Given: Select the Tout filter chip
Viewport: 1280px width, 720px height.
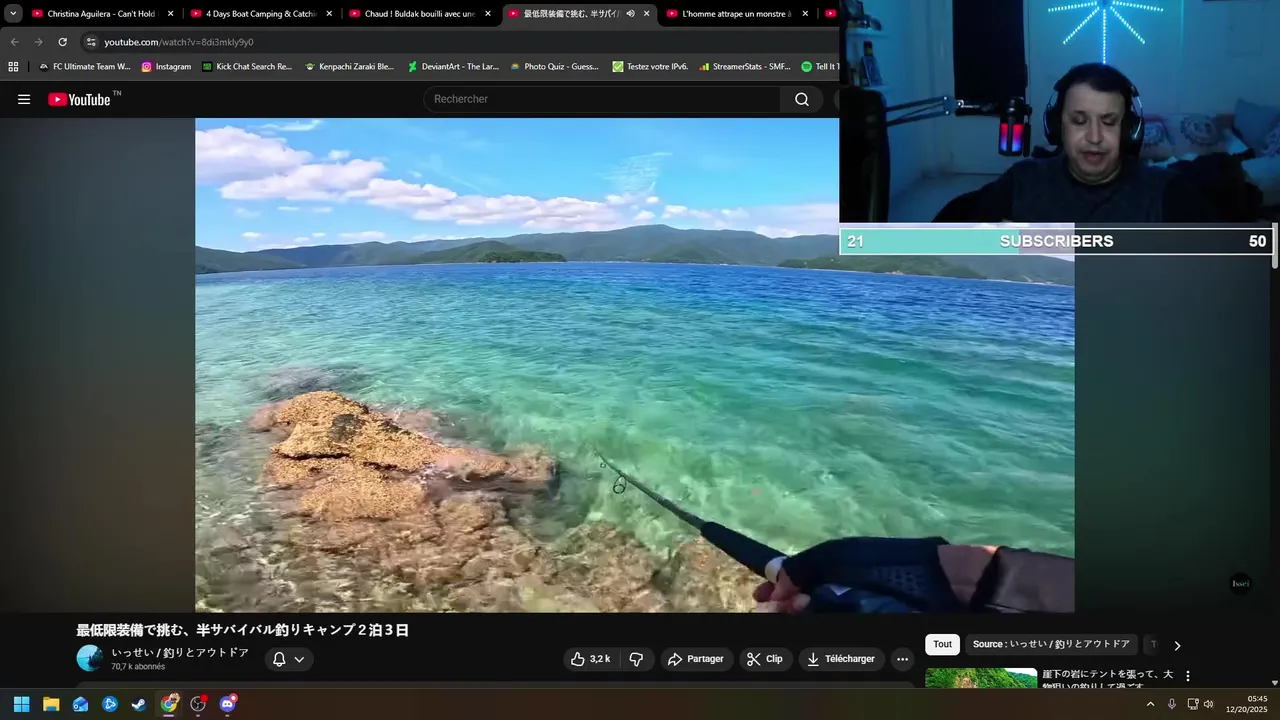Looking at the screenshot, I should (942, 645).
